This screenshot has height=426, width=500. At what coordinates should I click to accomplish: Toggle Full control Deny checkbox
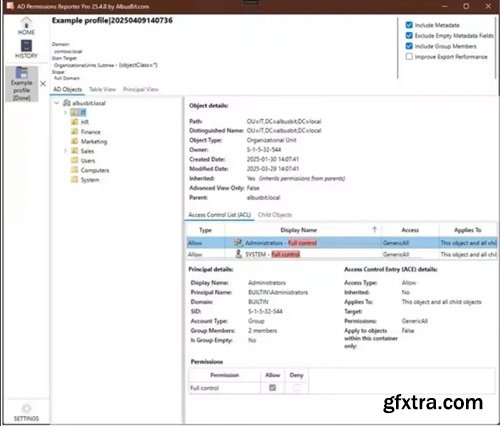coord(296,388)
